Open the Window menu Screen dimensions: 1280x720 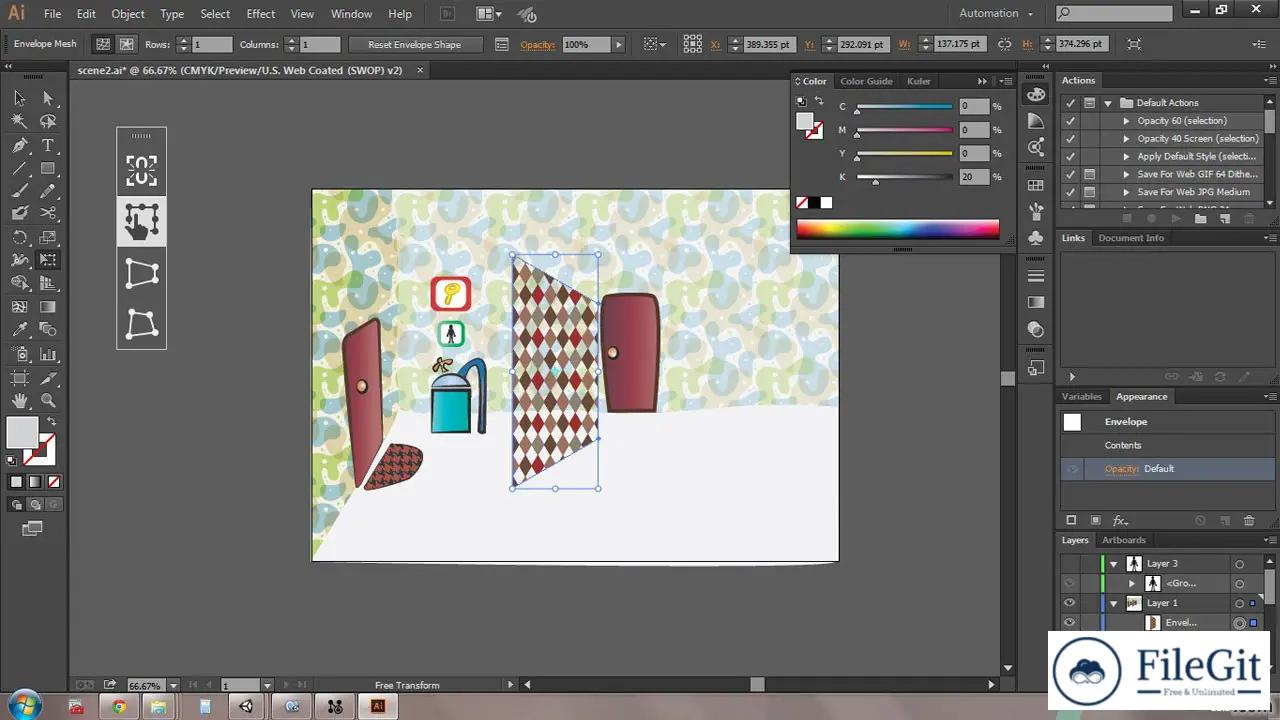click(351, 14)
